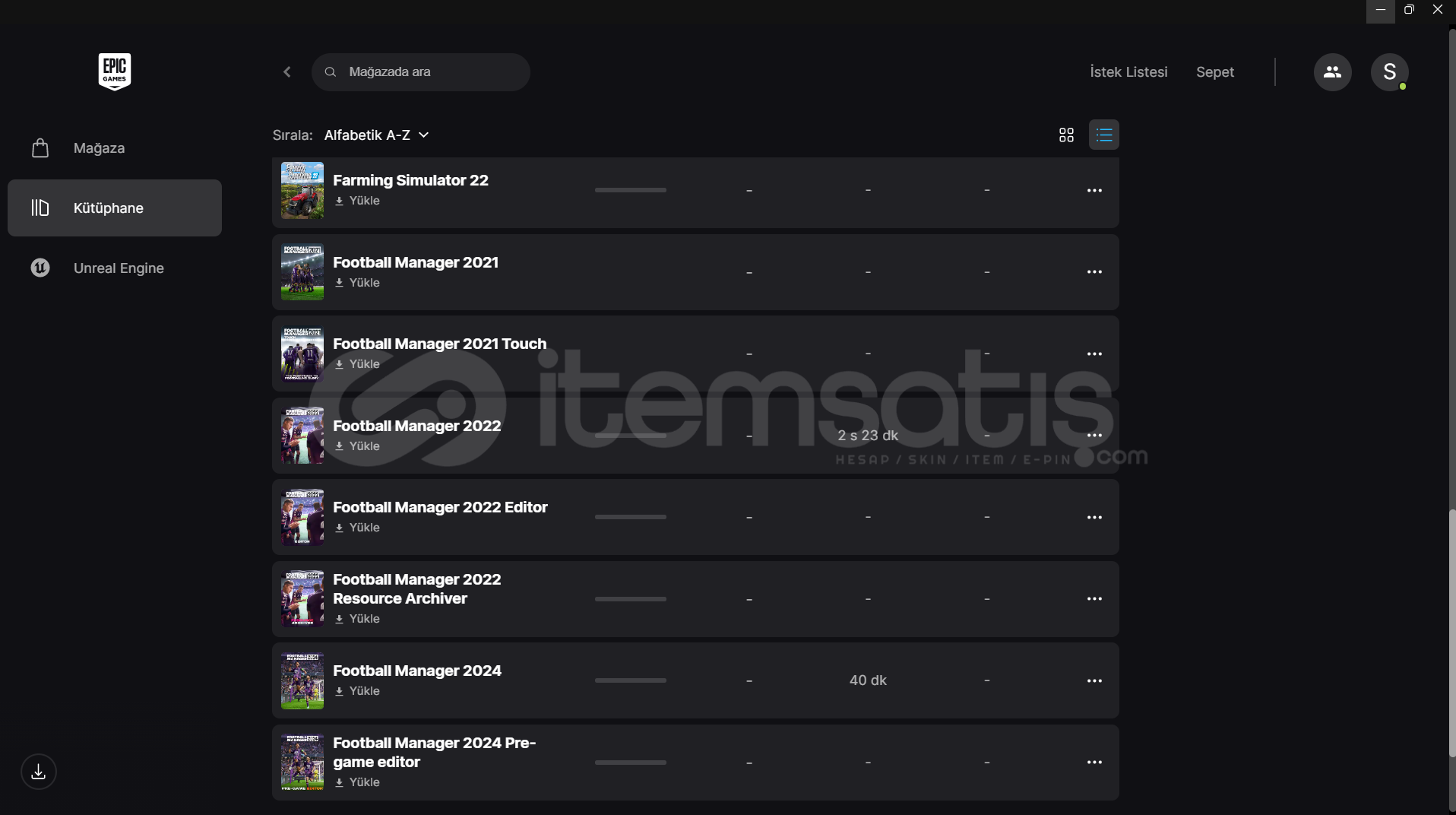Open the Epic Games logo home
The width and height of the screenshot is (1456, 815).
(115, 71)
